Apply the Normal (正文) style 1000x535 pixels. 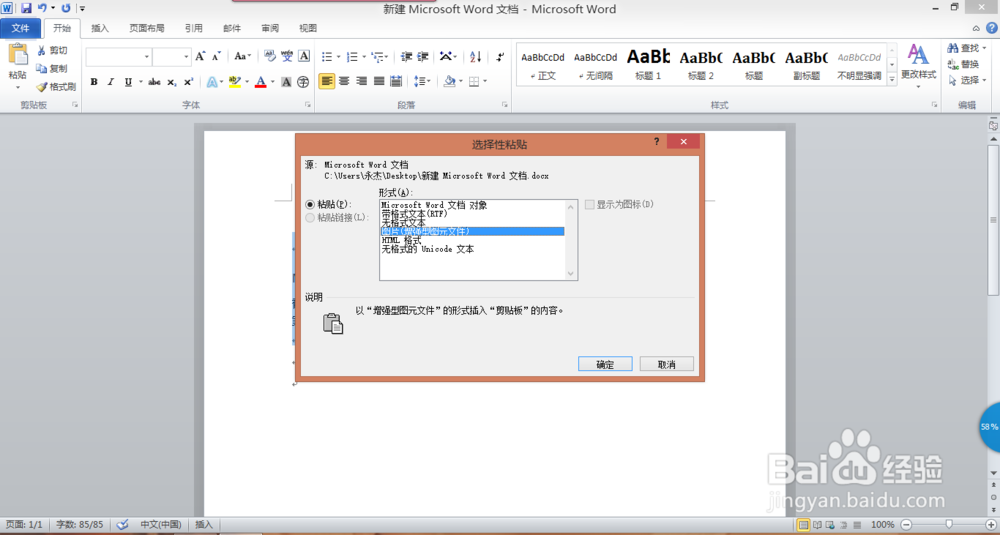(543, 64)
